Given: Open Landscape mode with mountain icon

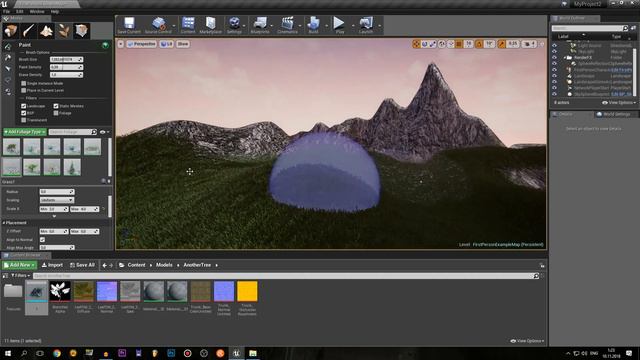Looking at the screenshot, I should (46, 31).
